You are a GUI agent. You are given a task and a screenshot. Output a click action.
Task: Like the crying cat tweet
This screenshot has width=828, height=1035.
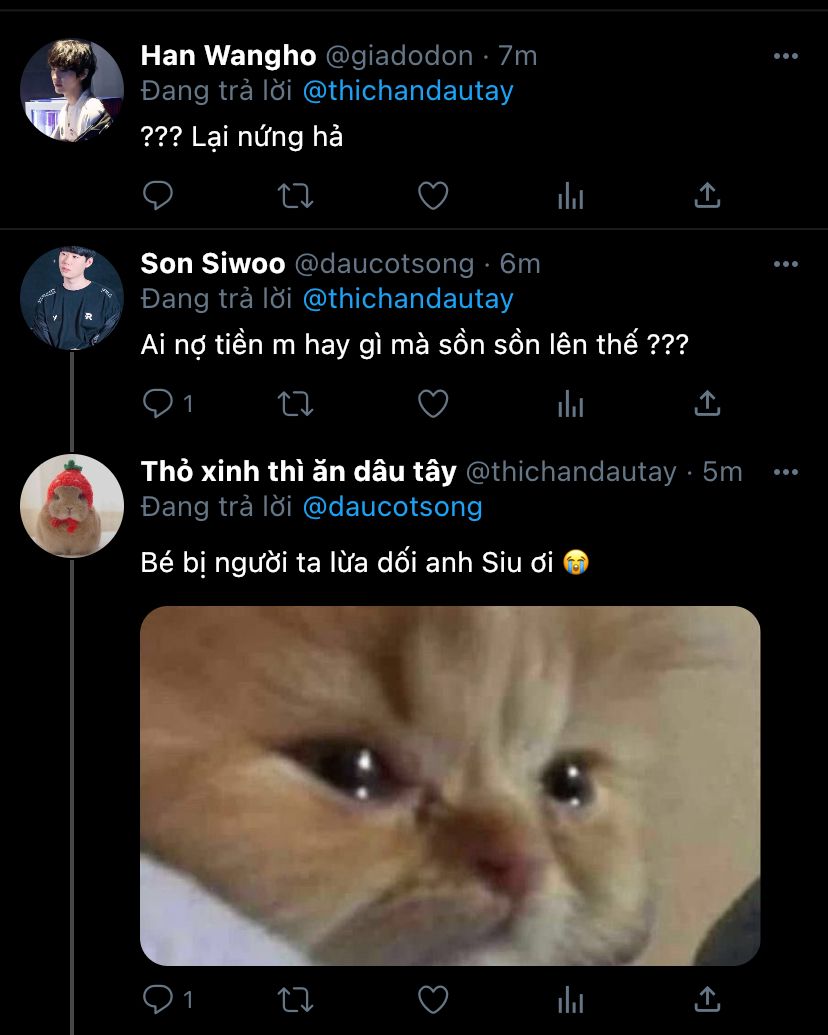(x=432, y=999)
